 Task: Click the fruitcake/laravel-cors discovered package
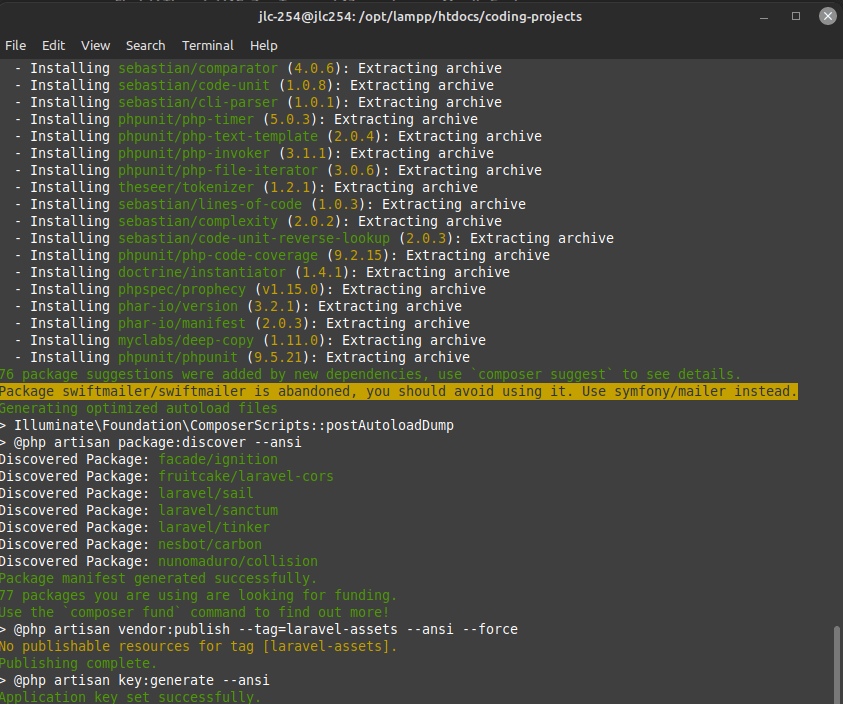pos(246,477)
